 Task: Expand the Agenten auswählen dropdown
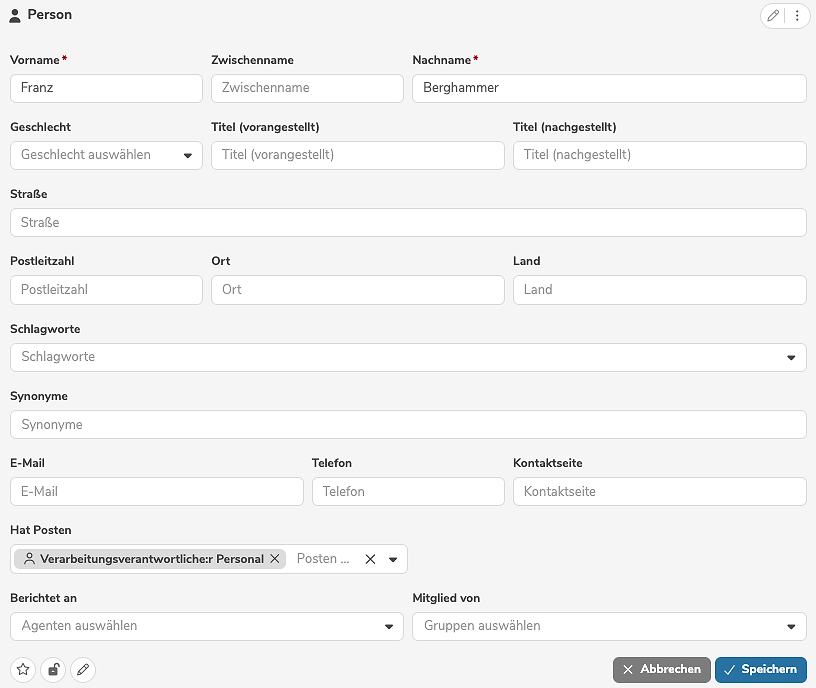pos(389,626)
